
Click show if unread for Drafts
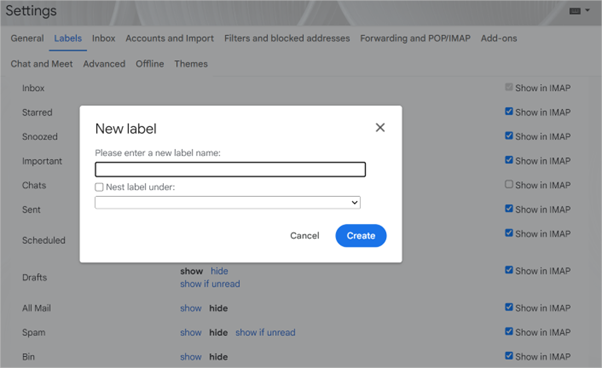point(210,284)
